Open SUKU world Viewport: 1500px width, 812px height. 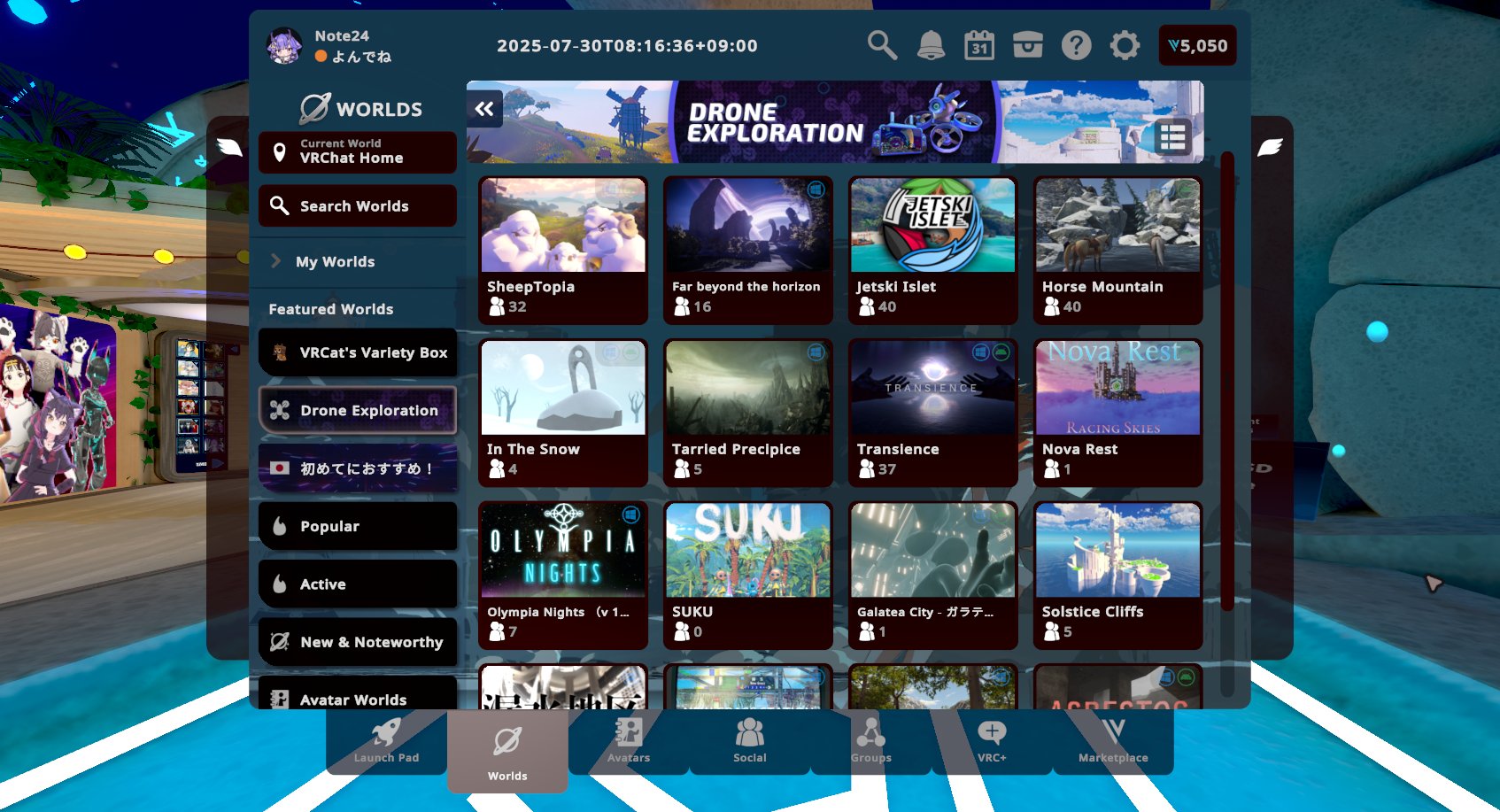(x=748, y=576)
